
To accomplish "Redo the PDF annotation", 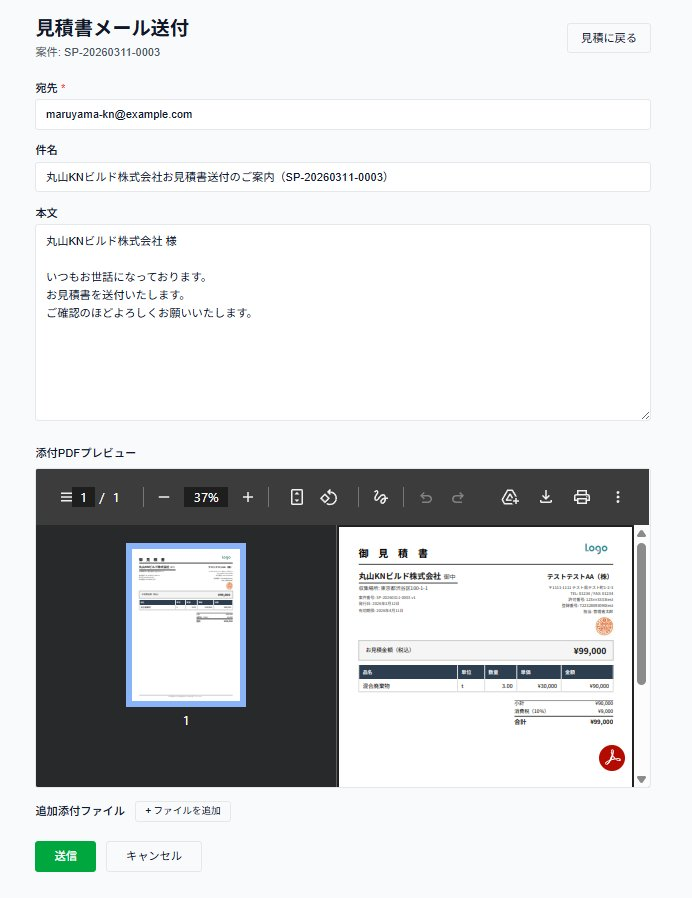I will [x=458, y=498].
